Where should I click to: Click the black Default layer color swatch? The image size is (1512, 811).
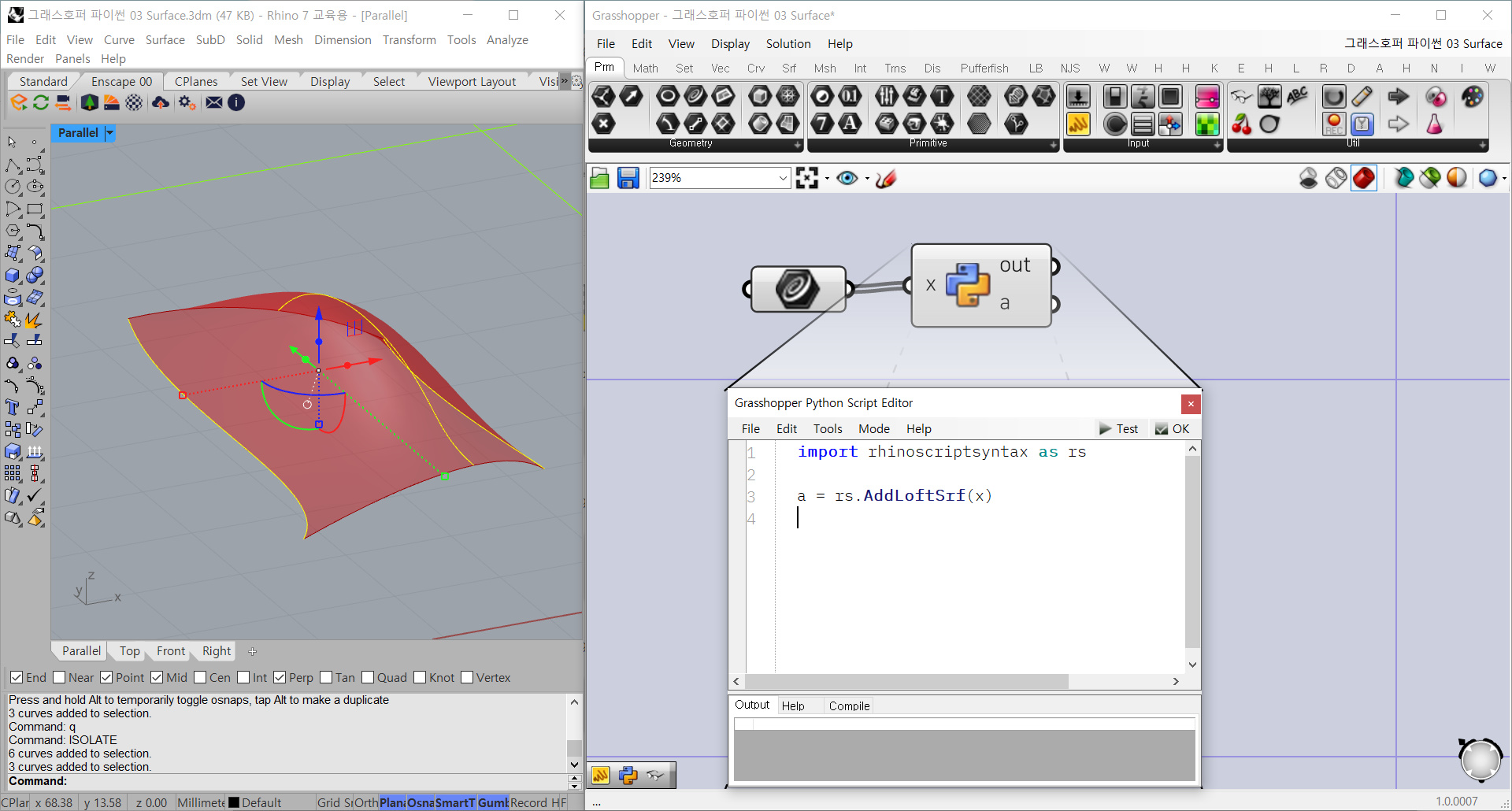click(234, 803)
